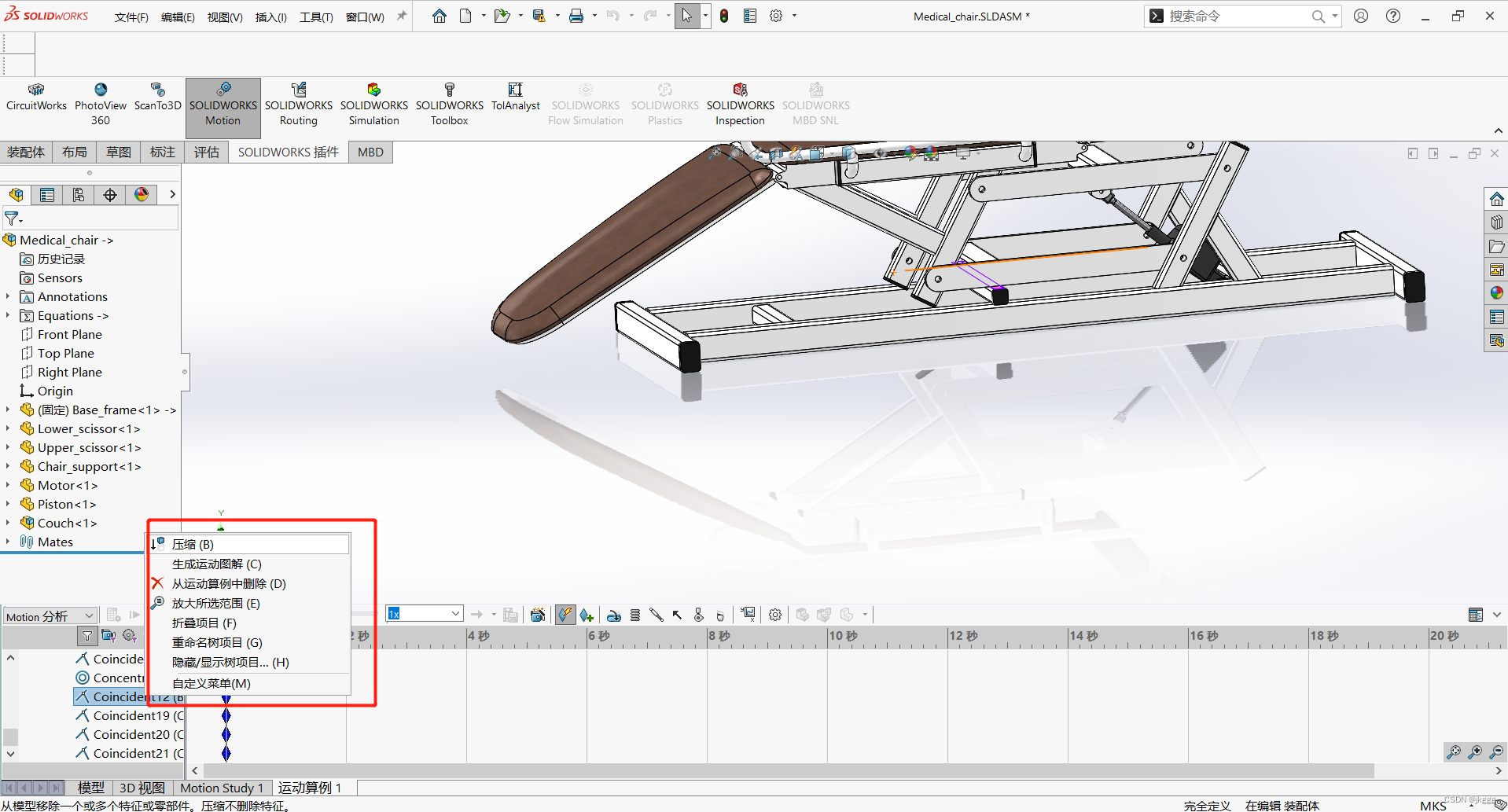Toggle the Autokey button in the motion toolbar

[x=565, y=615]
